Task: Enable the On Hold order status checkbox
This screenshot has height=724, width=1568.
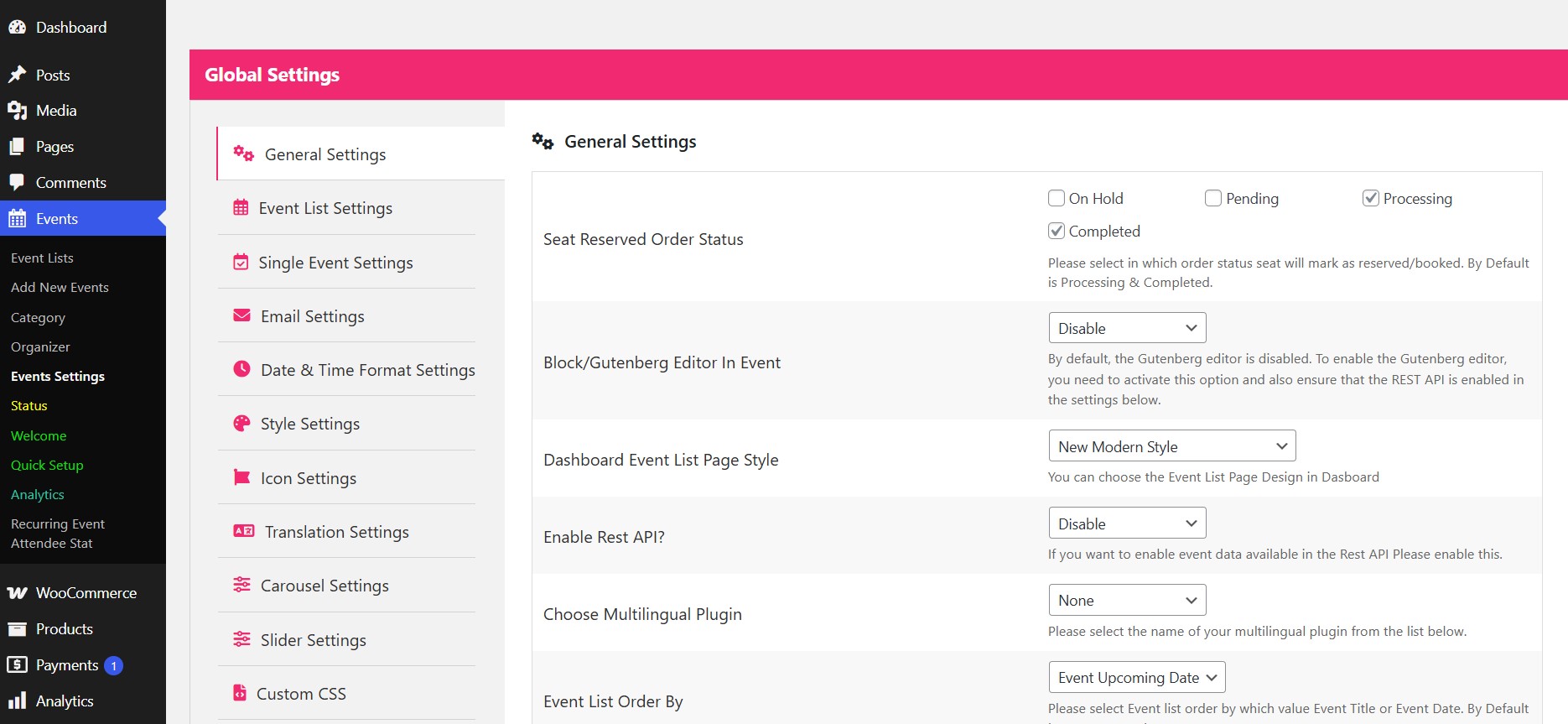Action: coord(1057,198)
